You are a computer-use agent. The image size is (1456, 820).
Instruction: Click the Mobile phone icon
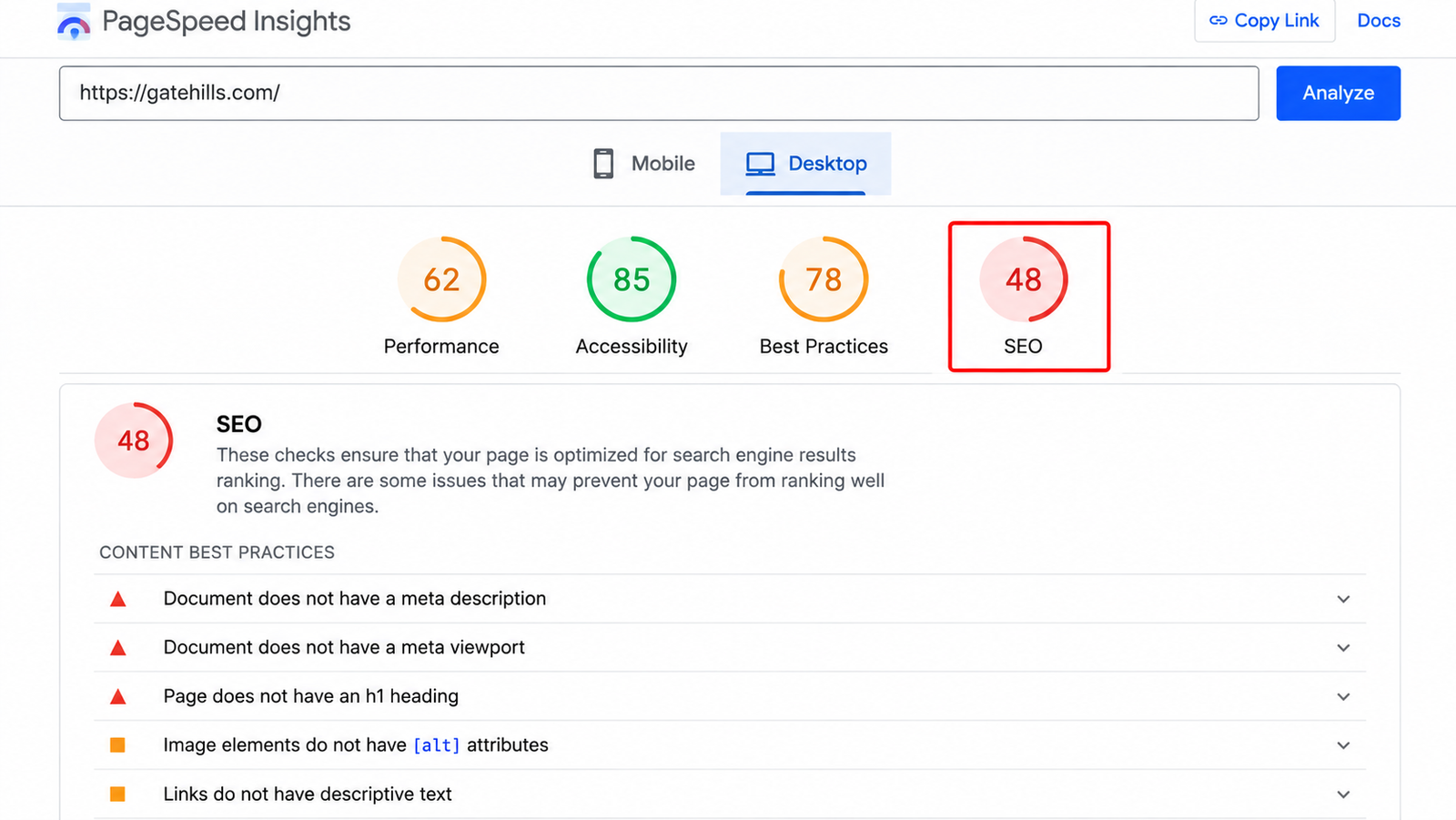(x=603, y=164)
